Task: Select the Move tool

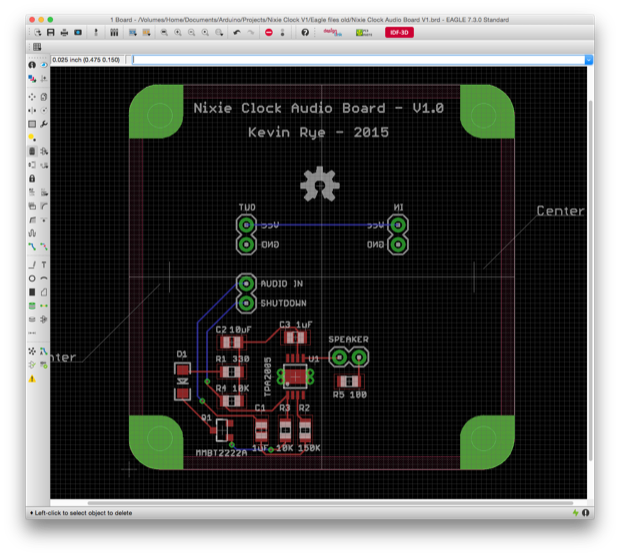Action: pos(32,96)
